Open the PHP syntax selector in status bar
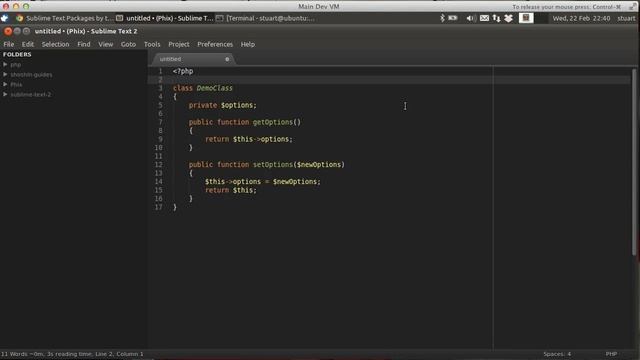Screen dimensions: 640x360 [x=611, y=354]
